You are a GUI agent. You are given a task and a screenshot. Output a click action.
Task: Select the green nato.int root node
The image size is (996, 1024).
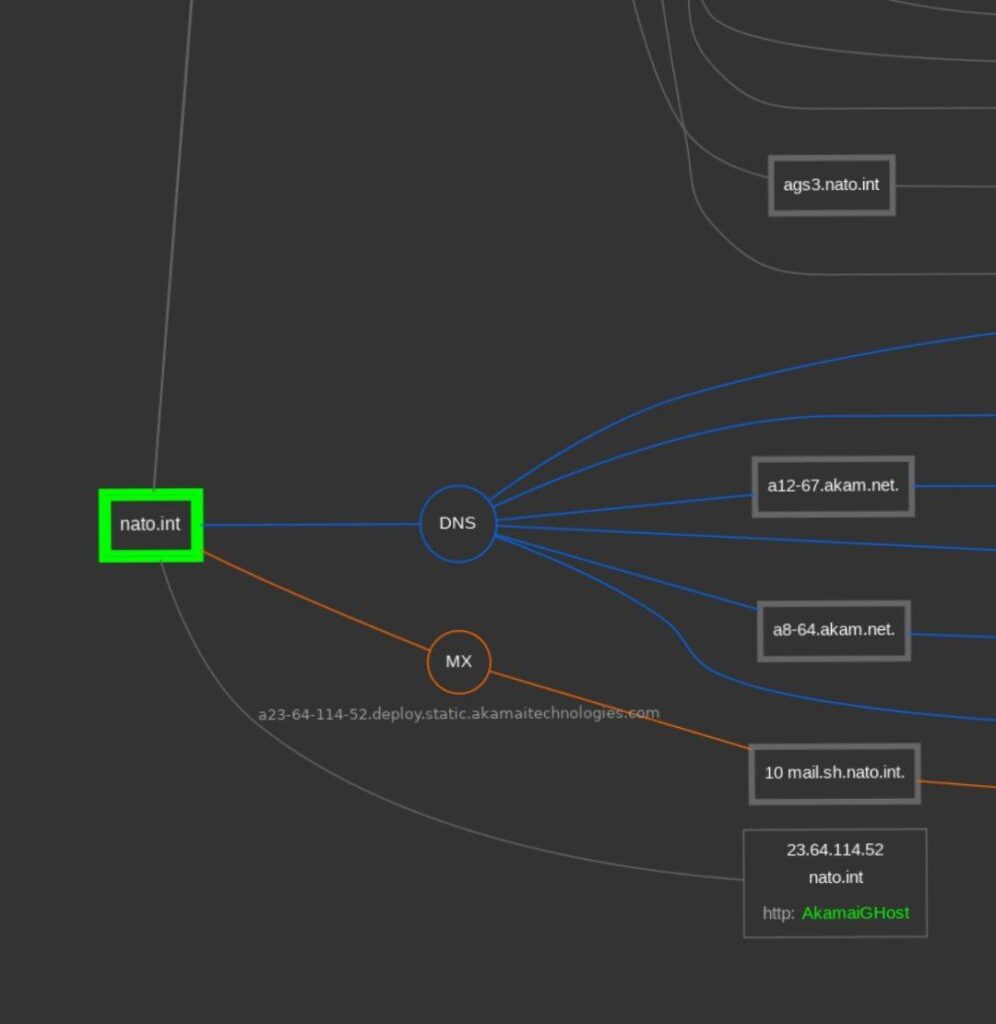151,525
